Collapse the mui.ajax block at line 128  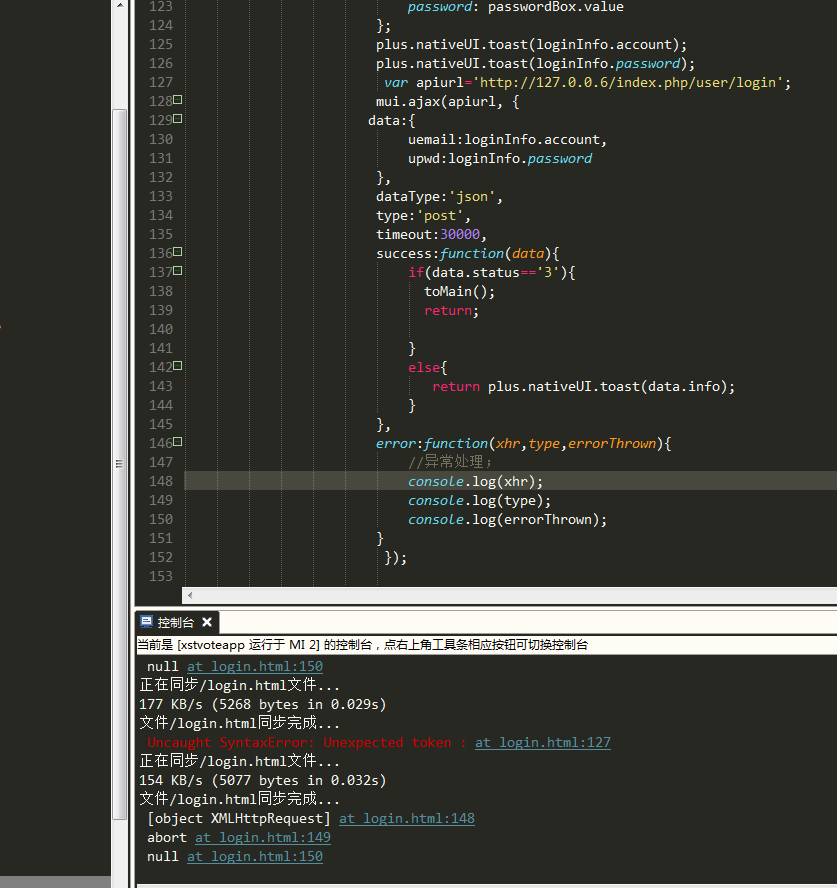[x=178, y=100]
